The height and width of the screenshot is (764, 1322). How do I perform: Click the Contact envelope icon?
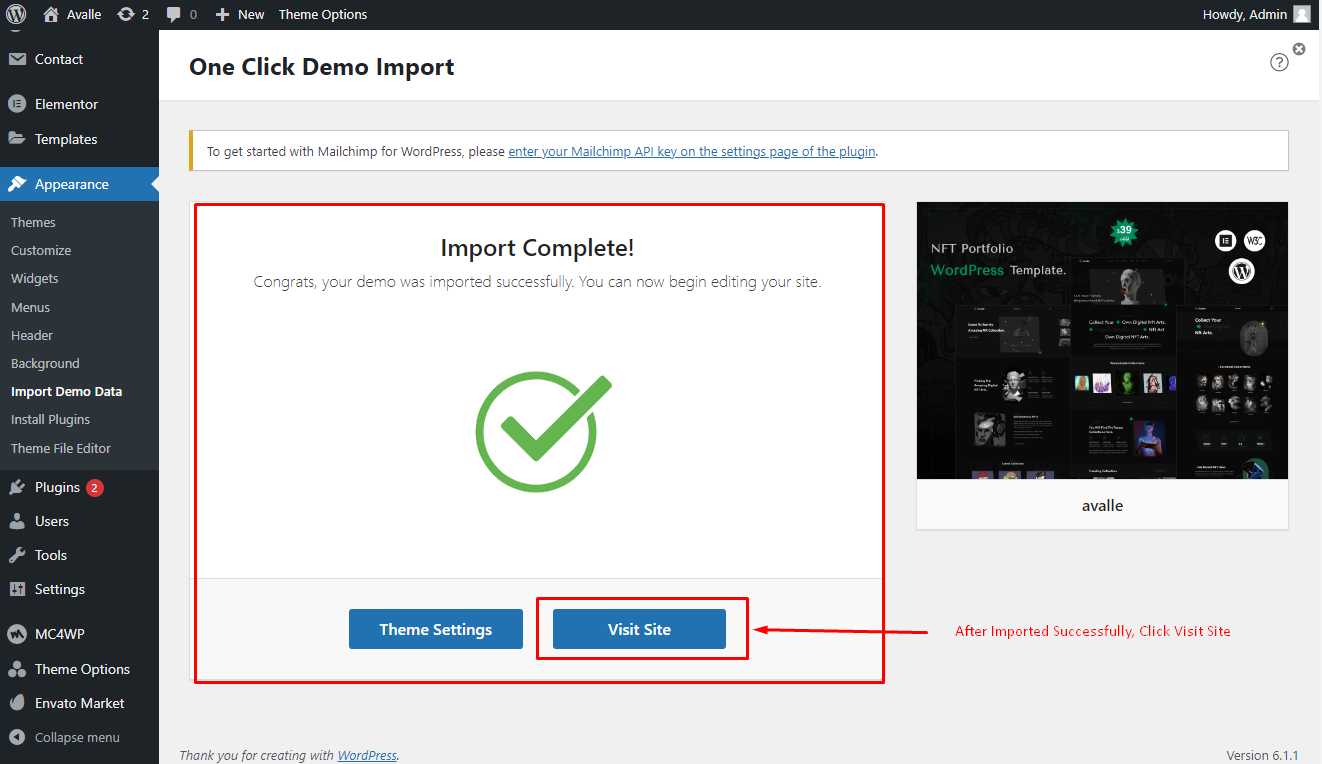click(17, 59)
